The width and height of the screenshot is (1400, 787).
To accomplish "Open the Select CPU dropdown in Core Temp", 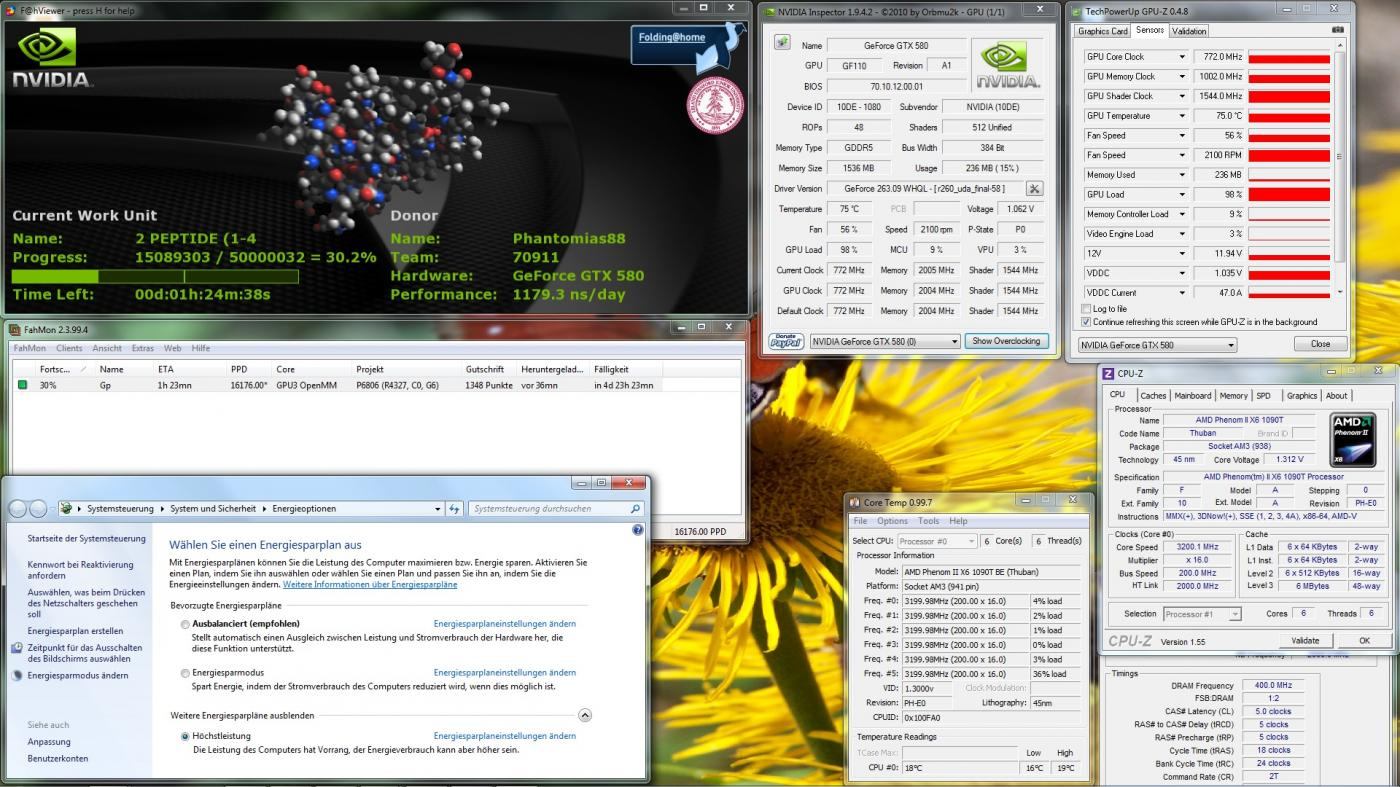I will click(936, 540).
